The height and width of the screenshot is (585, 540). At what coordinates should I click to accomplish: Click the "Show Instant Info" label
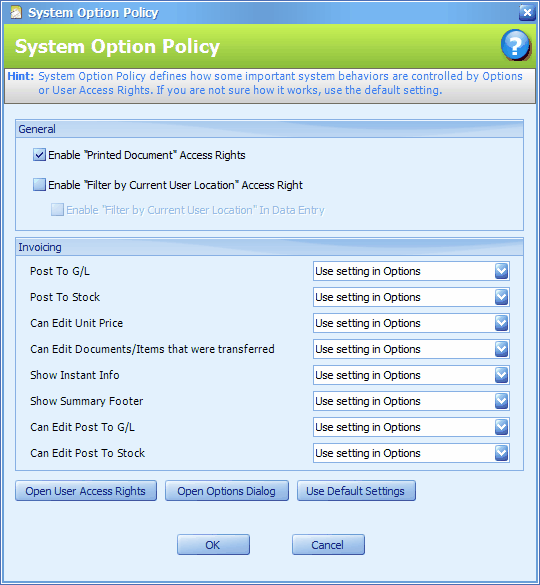pos(75,375)
